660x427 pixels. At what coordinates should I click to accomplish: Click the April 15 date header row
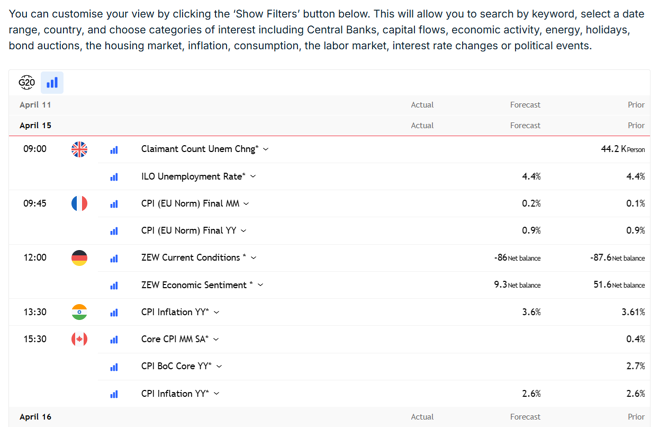[330, 125]
